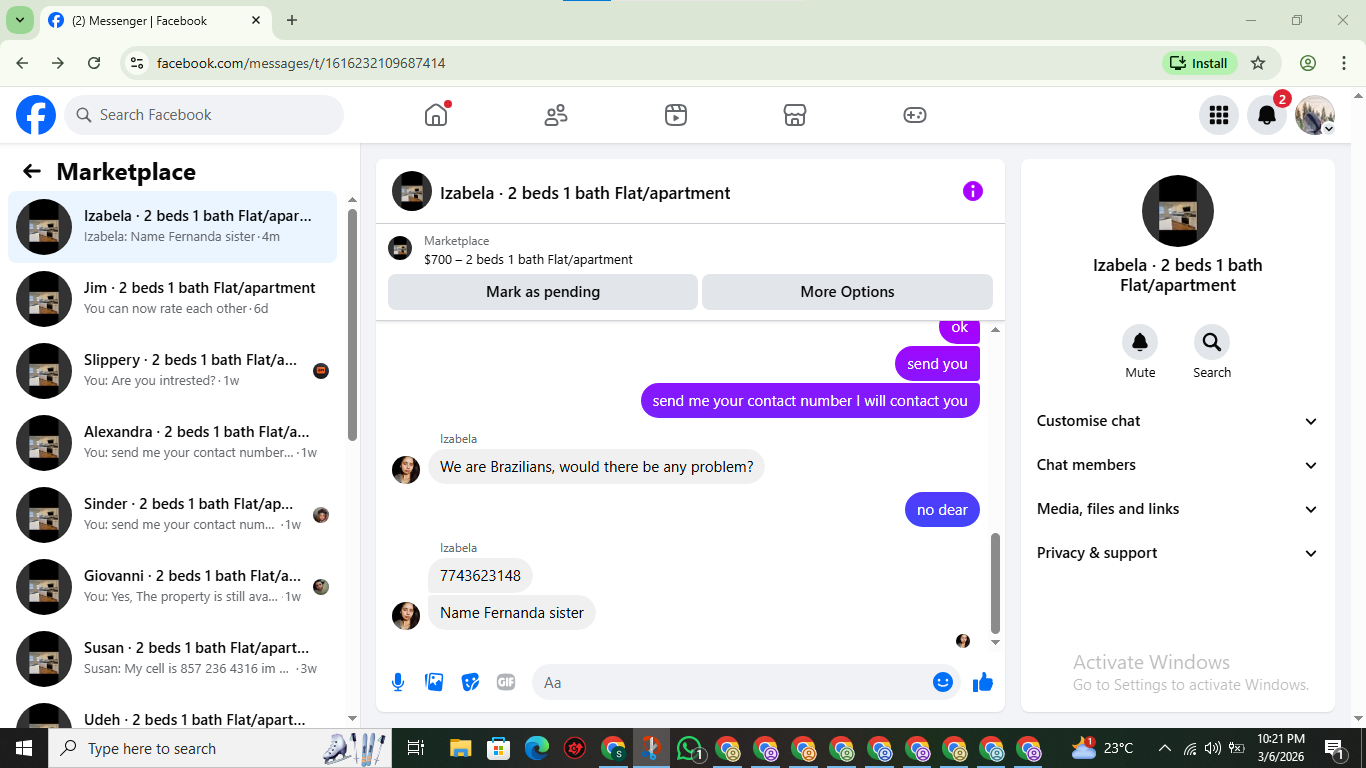Open Chrome profile icon

click(1308, 63)
